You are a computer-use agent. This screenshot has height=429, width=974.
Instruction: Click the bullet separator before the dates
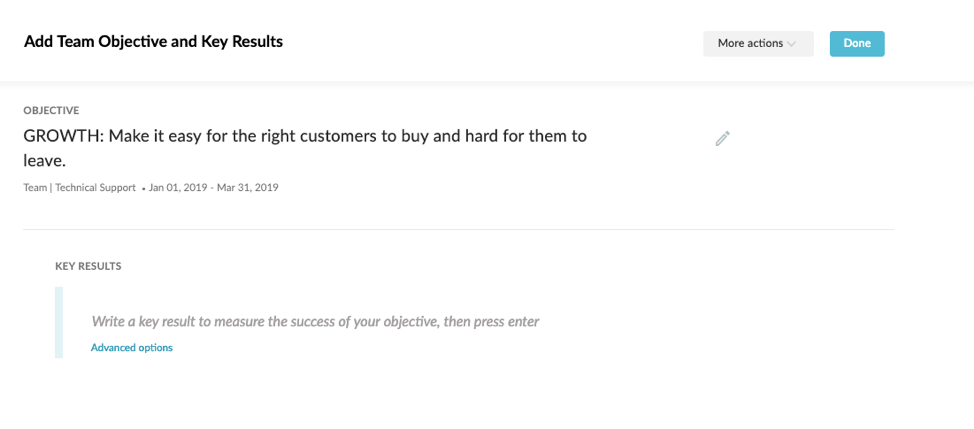[143, 188]
